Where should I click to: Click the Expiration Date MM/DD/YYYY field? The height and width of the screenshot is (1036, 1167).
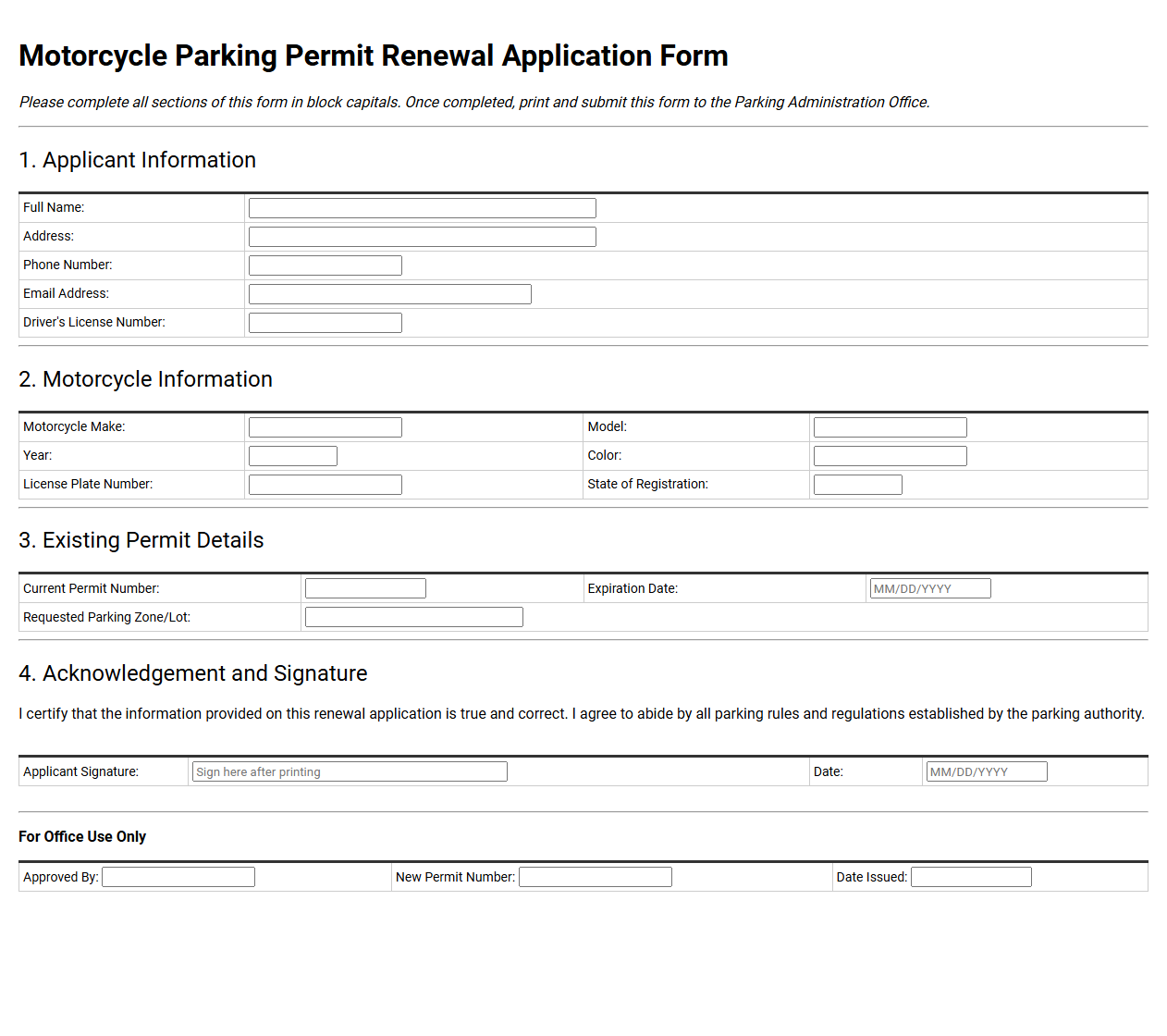click(930, 588)
